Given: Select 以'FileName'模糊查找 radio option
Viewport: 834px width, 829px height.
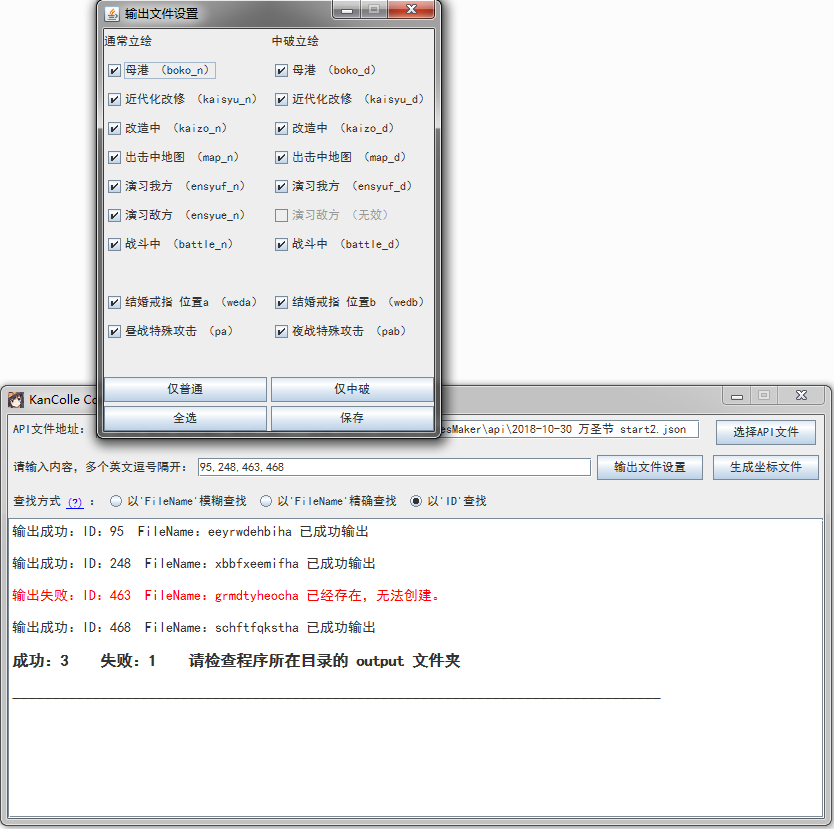Looking at the screenshot, I should 116,501.
